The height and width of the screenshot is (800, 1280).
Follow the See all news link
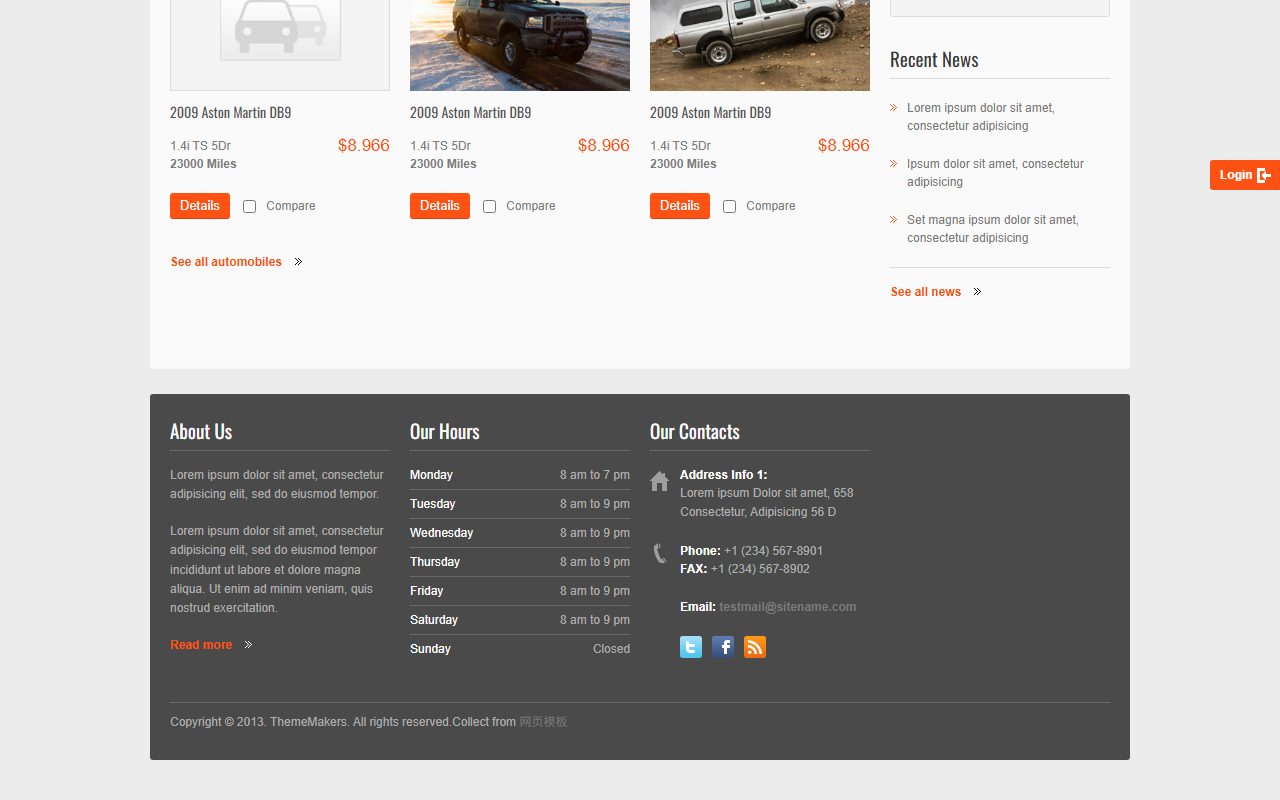926,292
